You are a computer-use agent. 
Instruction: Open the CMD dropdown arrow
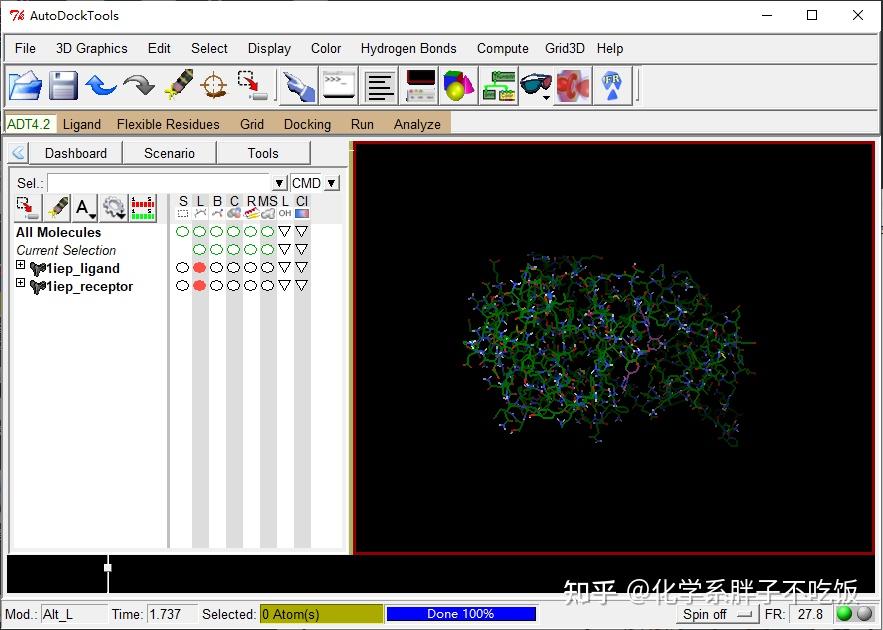[332, 183]
